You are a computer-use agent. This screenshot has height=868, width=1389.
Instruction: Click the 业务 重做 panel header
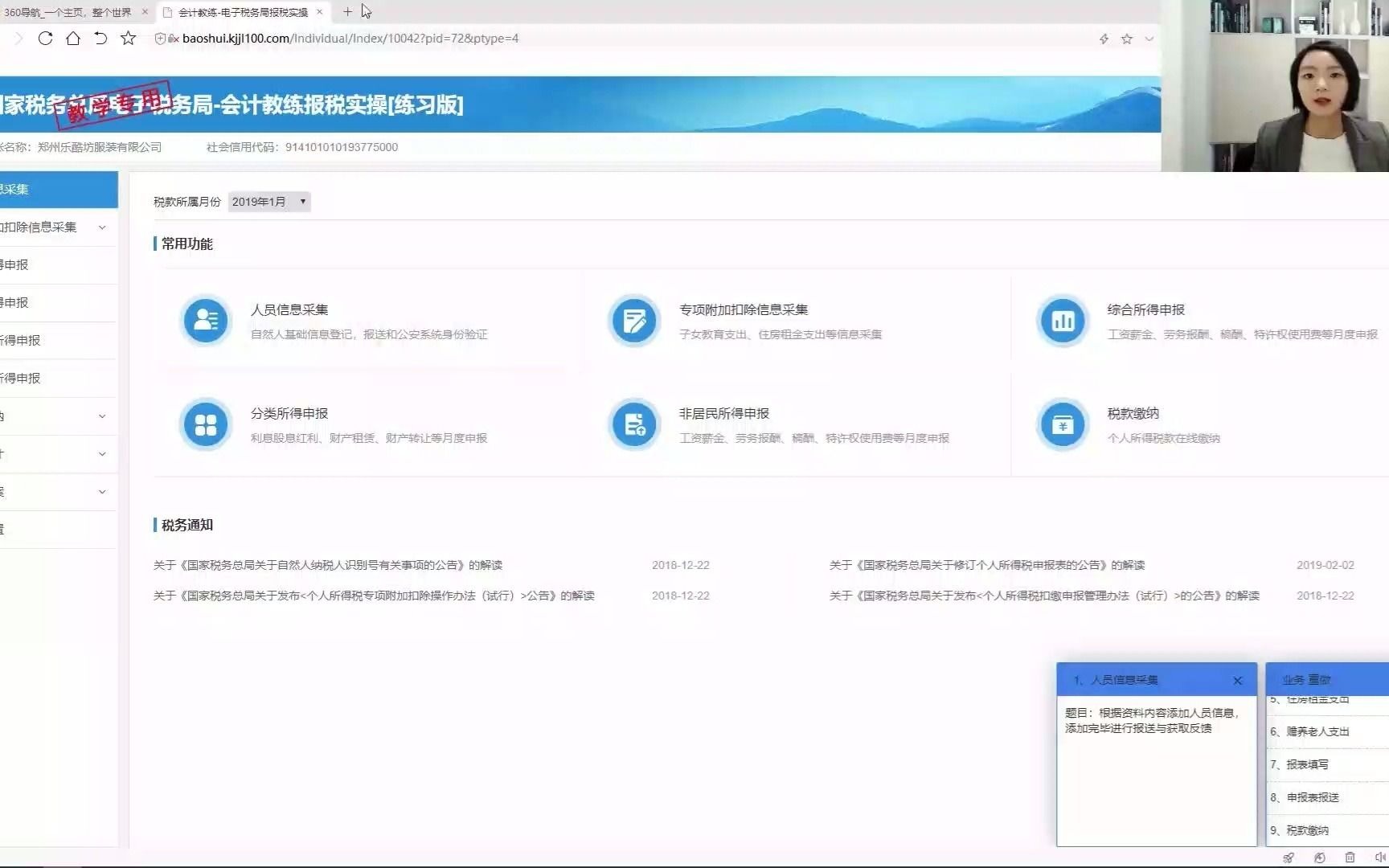tap(1327, 680)
